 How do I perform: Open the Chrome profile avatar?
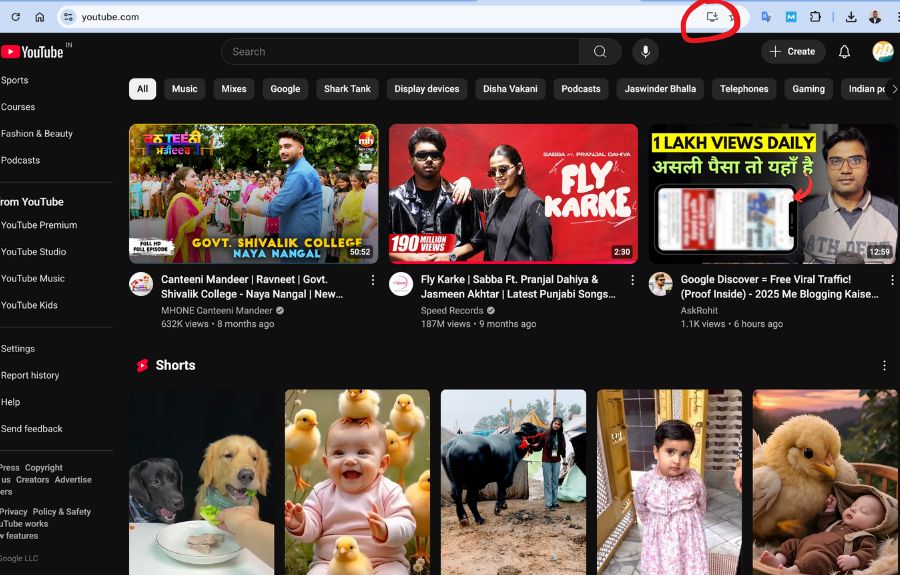(875, 17)
